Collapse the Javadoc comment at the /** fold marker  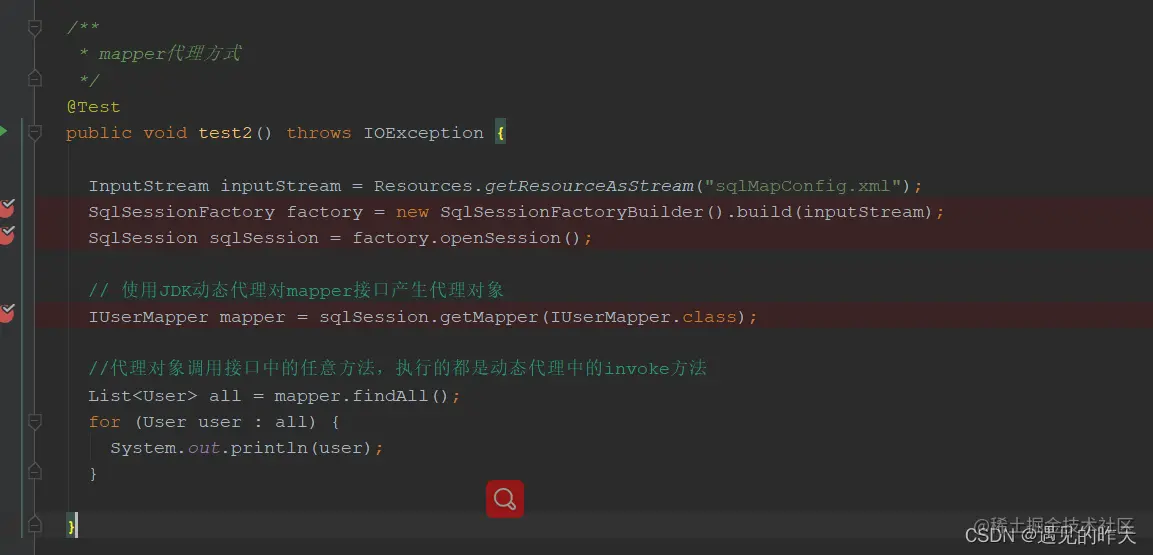click(x=35, y=29)
